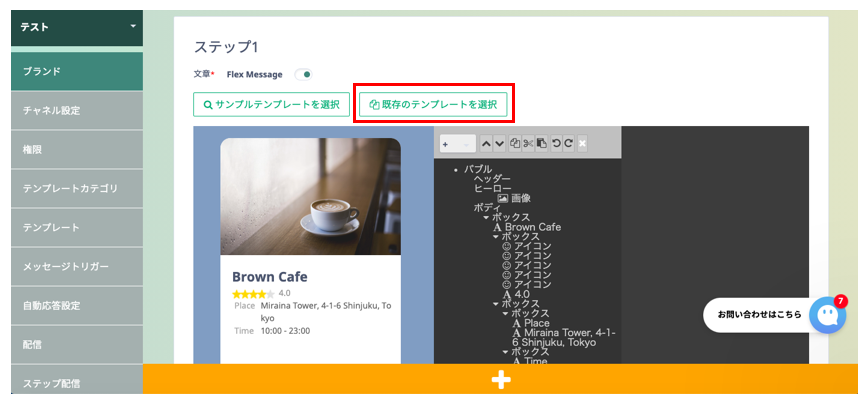Collapse the ボックス containing Time
The width and height of the screenshot is (866, 408).
505,352
